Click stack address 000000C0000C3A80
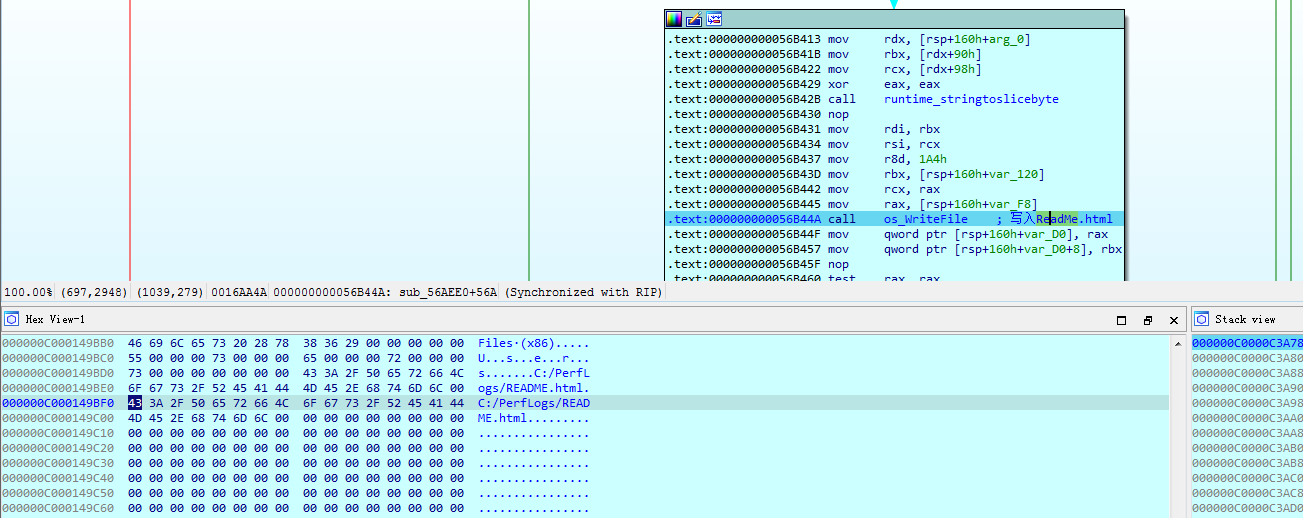Viewport: 1303px width, 518px height. coord(1247,357)
